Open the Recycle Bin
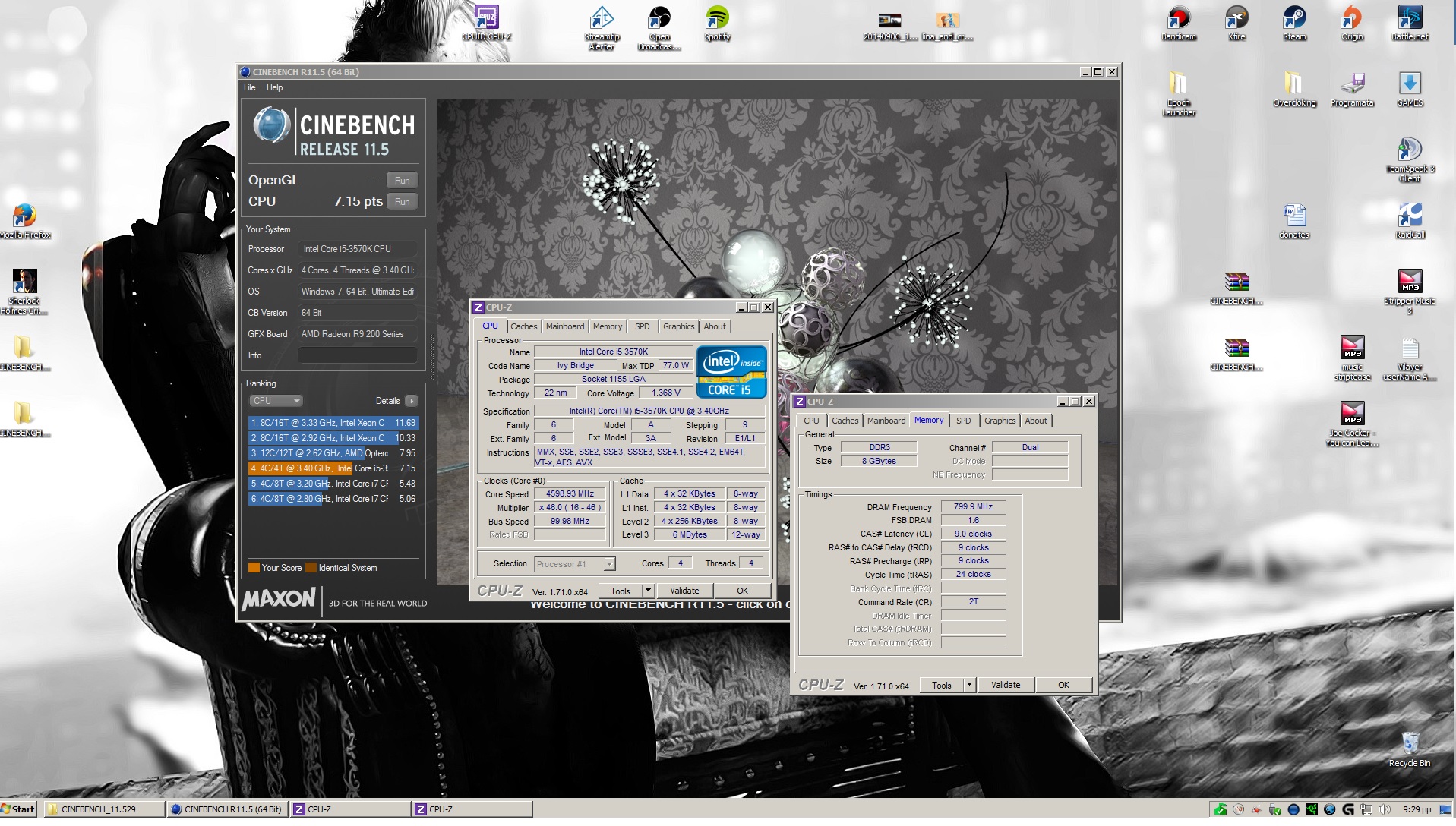 [1410, 749]
